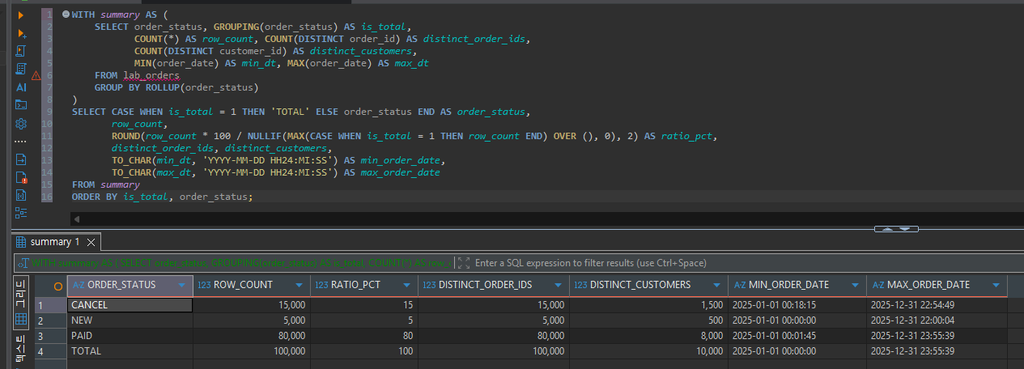
Task: Open the variables panel braces icon
Action: (21, 195)
